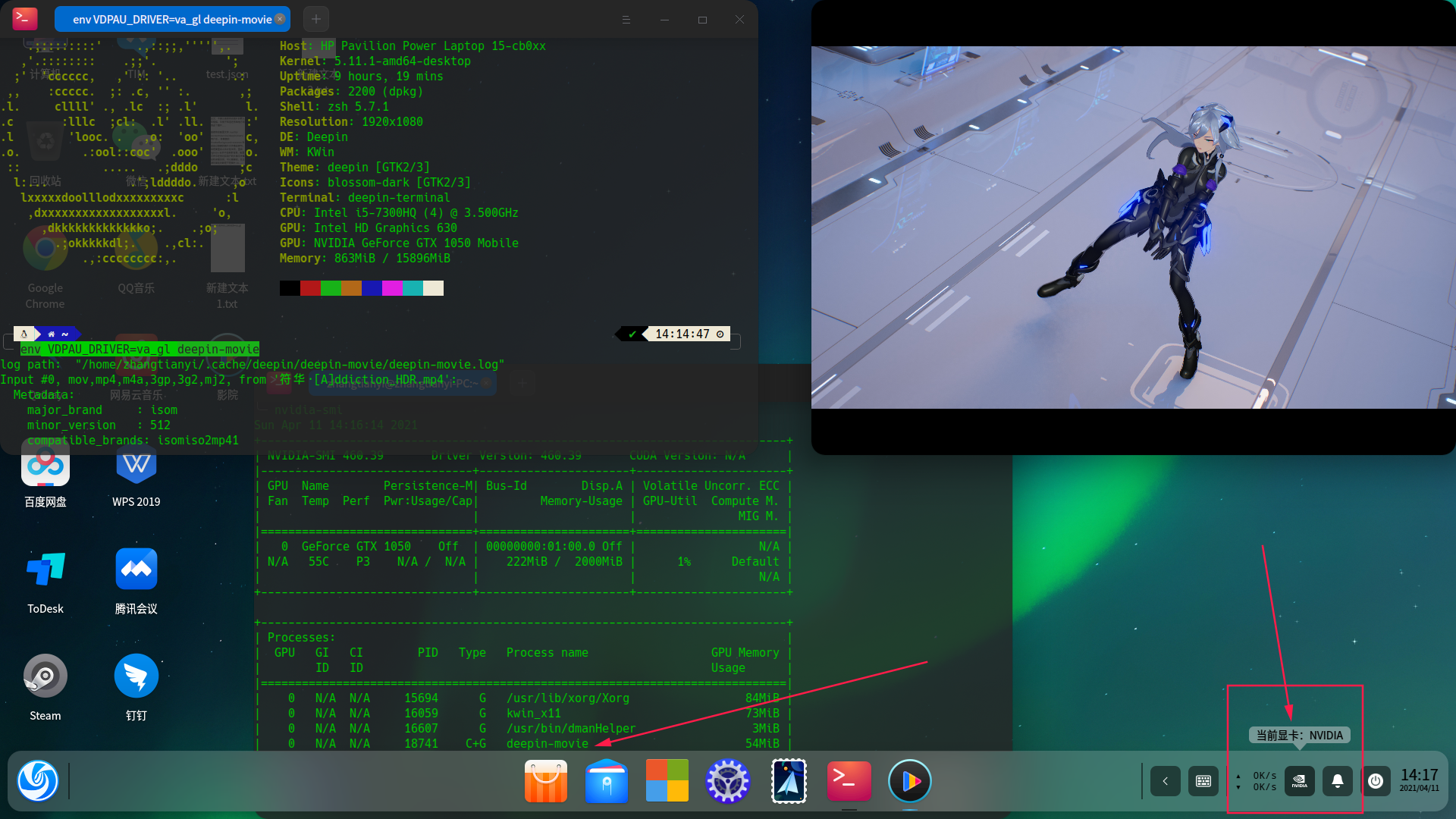1456x819 pixels.
Task: Click the Deepin Movie dock icon
Action: (910, 781)
